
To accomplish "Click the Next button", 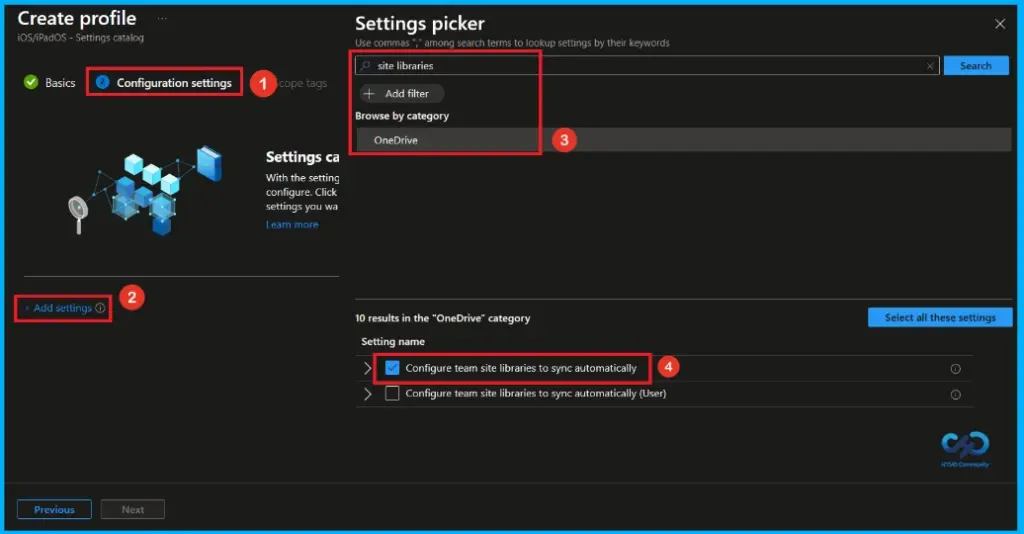I will 133,509.
